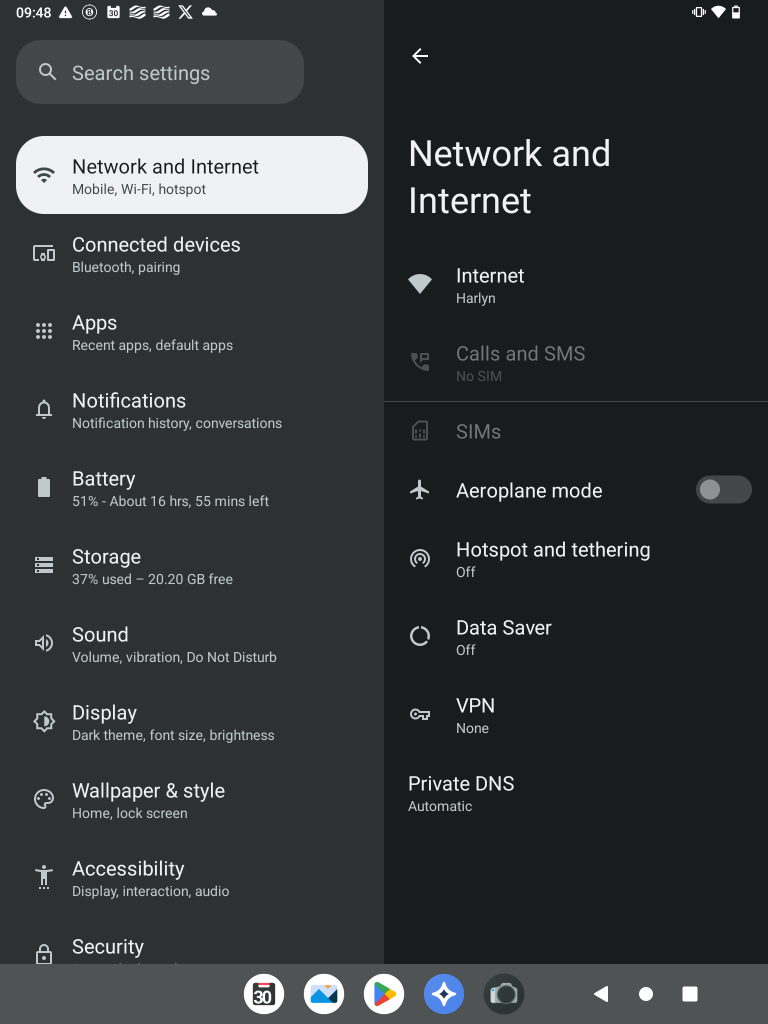Select the Data Saver icon
The image size is (768, 1024).
[420, 636]
